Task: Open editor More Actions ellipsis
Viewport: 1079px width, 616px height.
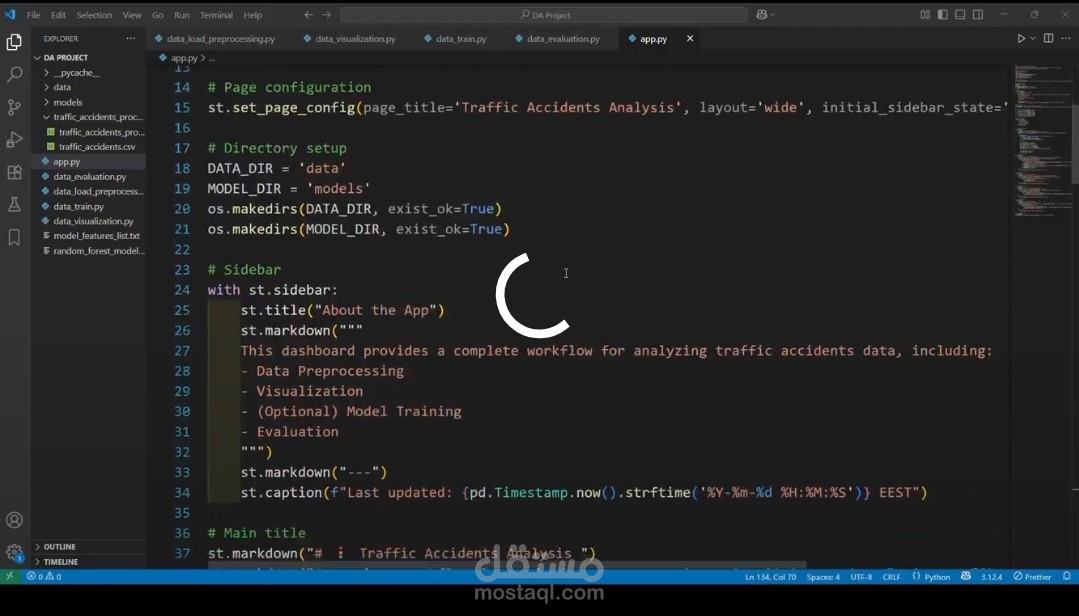Action: [1065, 39]
